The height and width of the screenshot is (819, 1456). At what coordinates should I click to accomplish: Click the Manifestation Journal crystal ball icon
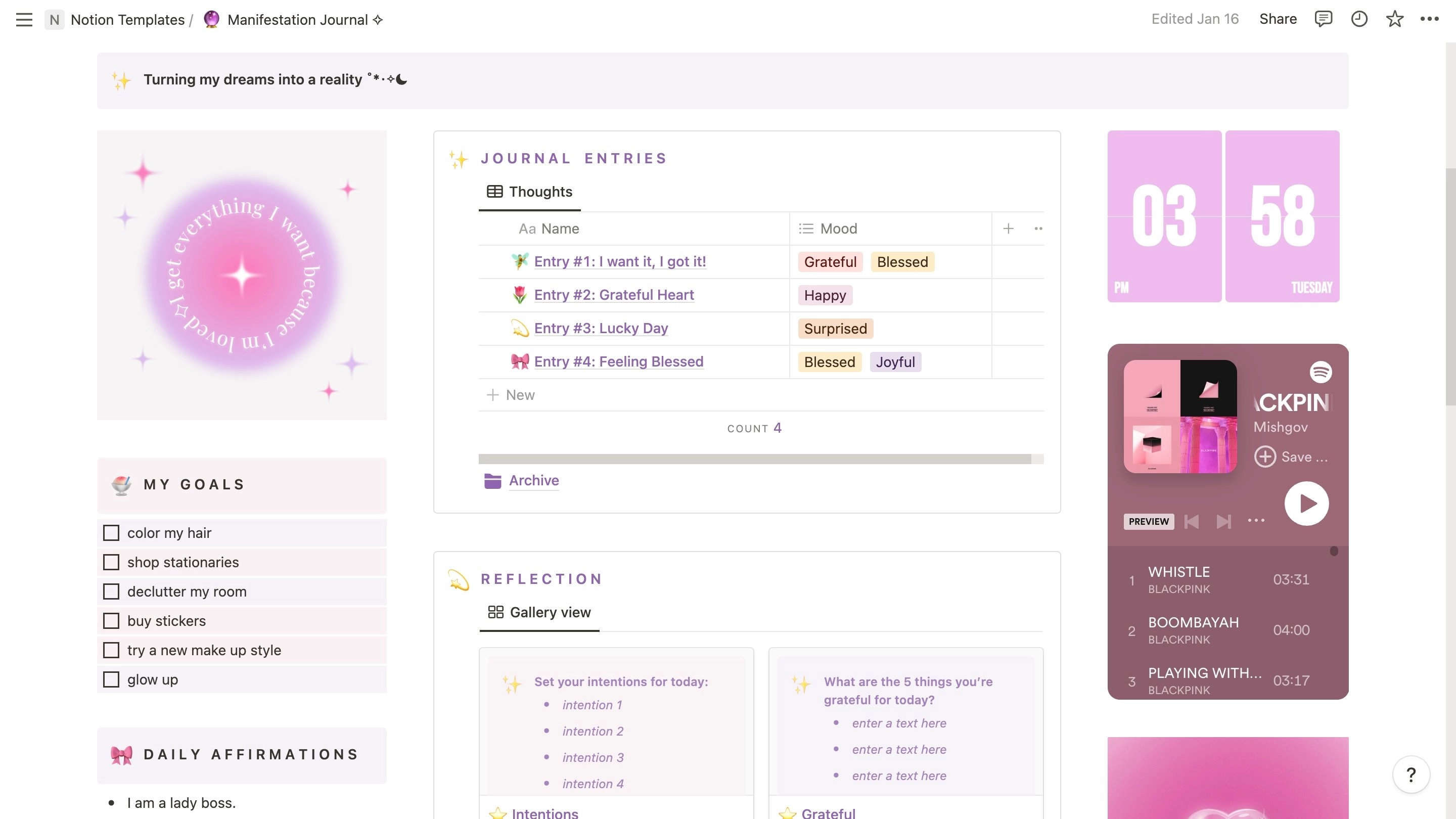point(211,19)
